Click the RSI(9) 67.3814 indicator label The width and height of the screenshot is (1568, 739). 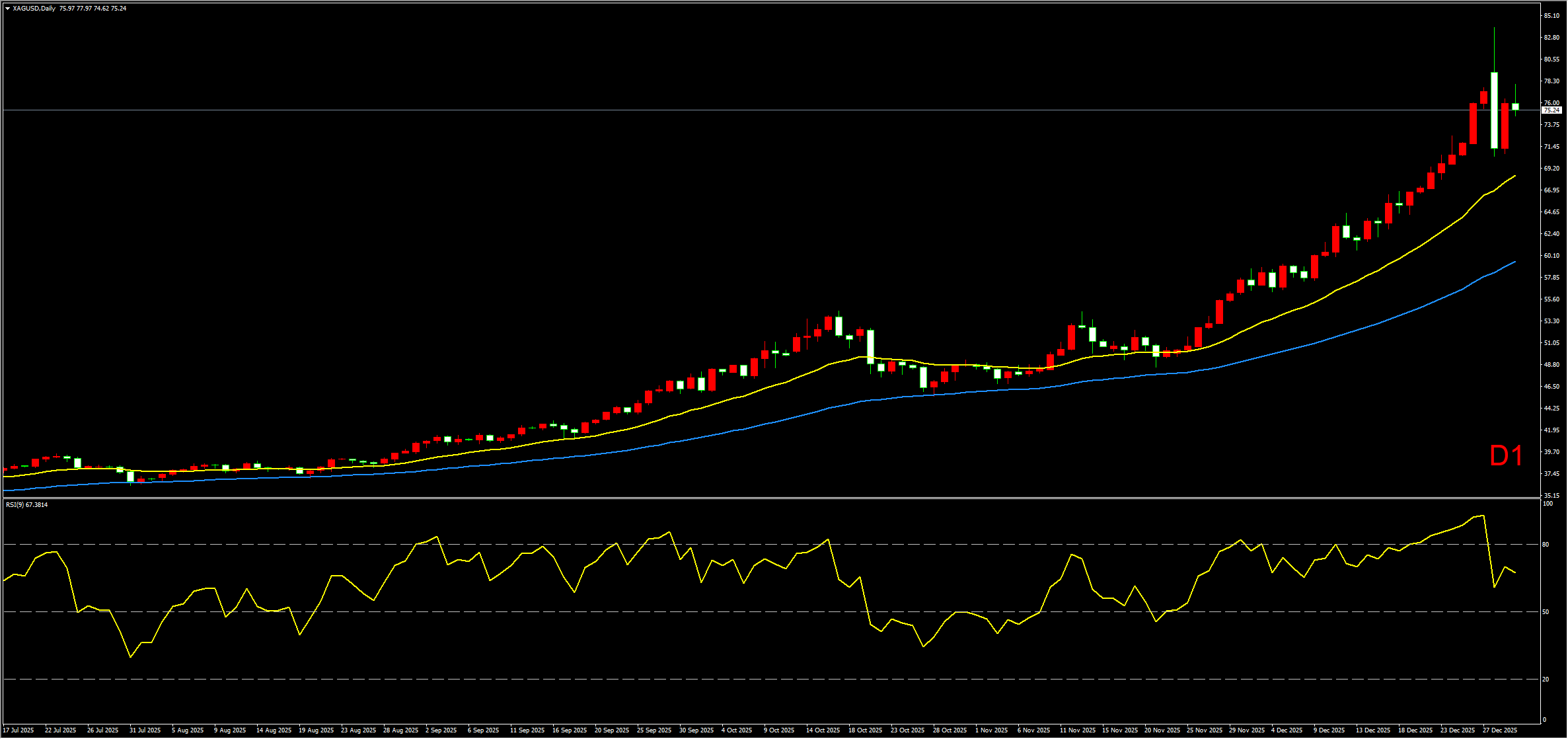click(27, 505)
